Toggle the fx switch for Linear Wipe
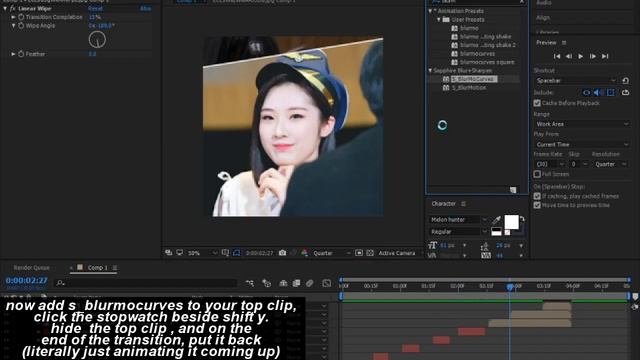The height and width of the screenshot is (360, 640). pyautogui.click(x=12, y=8)
